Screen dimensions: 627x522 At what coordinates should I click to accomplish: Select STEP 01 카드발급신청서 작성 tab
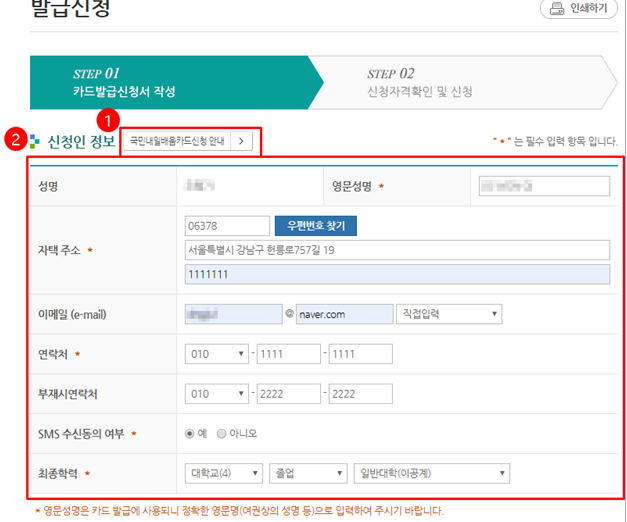coord(176,82)
